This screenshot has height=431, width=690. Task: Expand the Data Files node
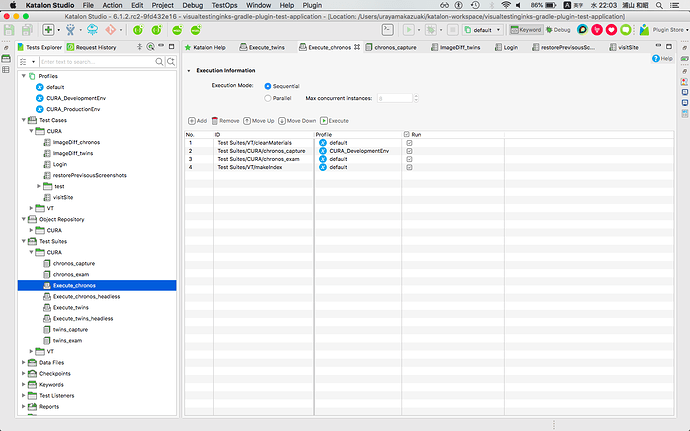(x=24, y=362)
